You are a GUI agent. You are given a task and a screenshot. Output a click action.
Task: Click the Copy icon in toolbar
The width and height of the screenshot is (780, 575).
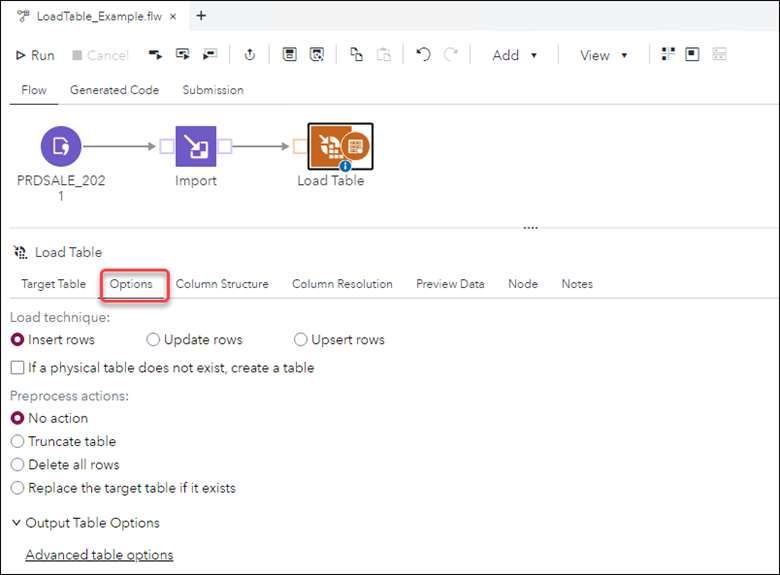point(356,55)
